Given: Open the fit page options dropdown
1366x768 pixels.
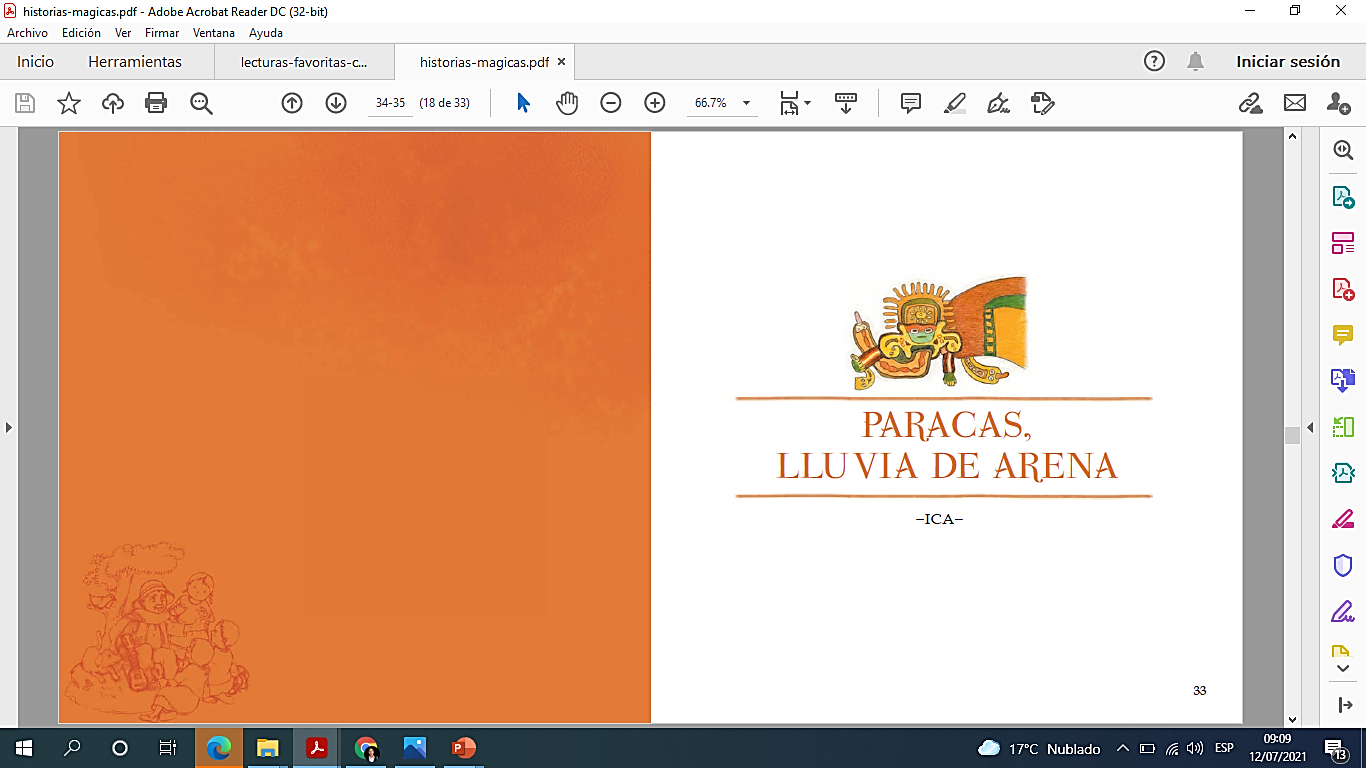Looking at the screenshot, I should tap(796, 103).
